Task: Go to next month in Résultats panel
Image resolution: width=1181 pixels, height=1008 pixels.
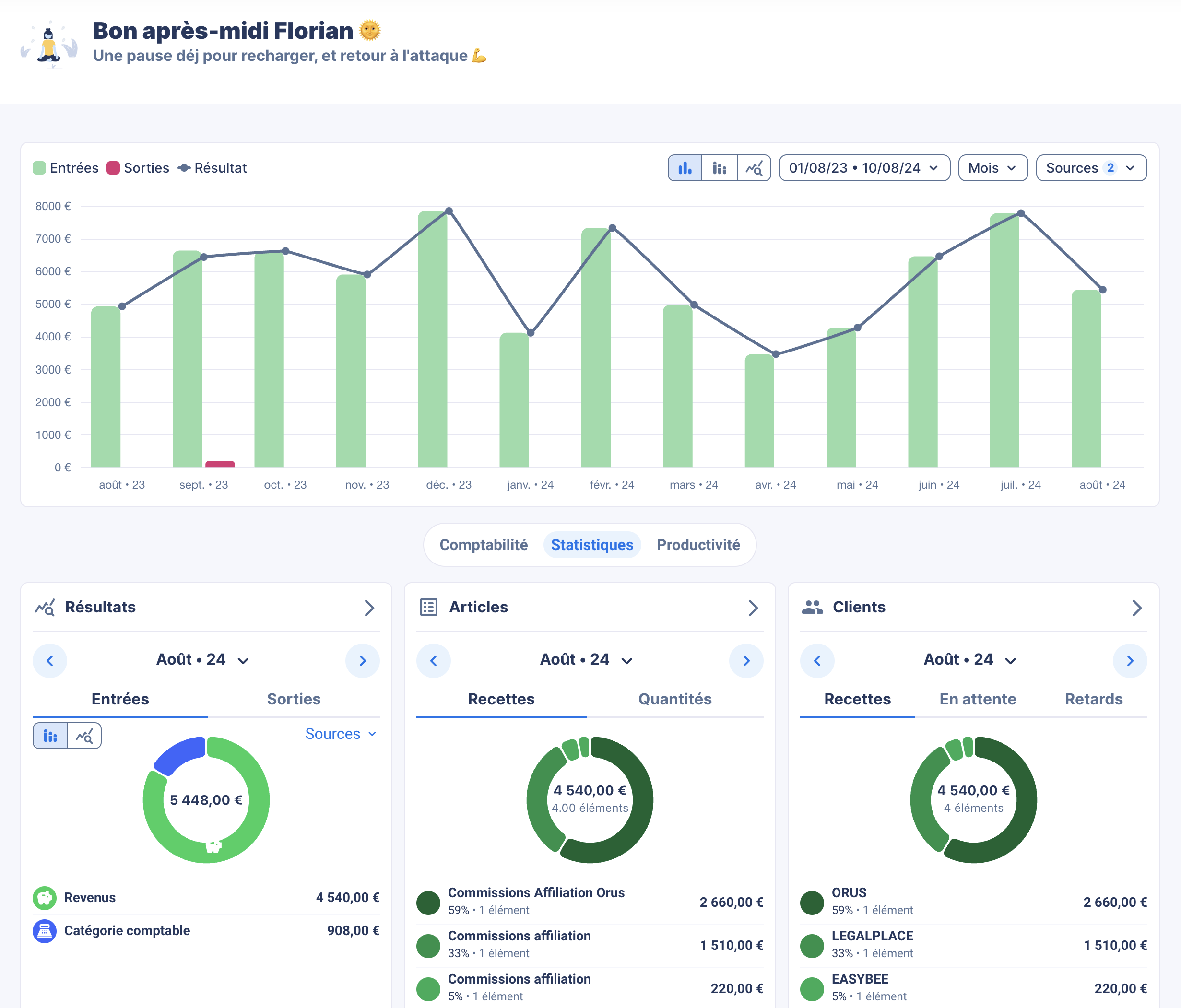Action: point(363,660)
